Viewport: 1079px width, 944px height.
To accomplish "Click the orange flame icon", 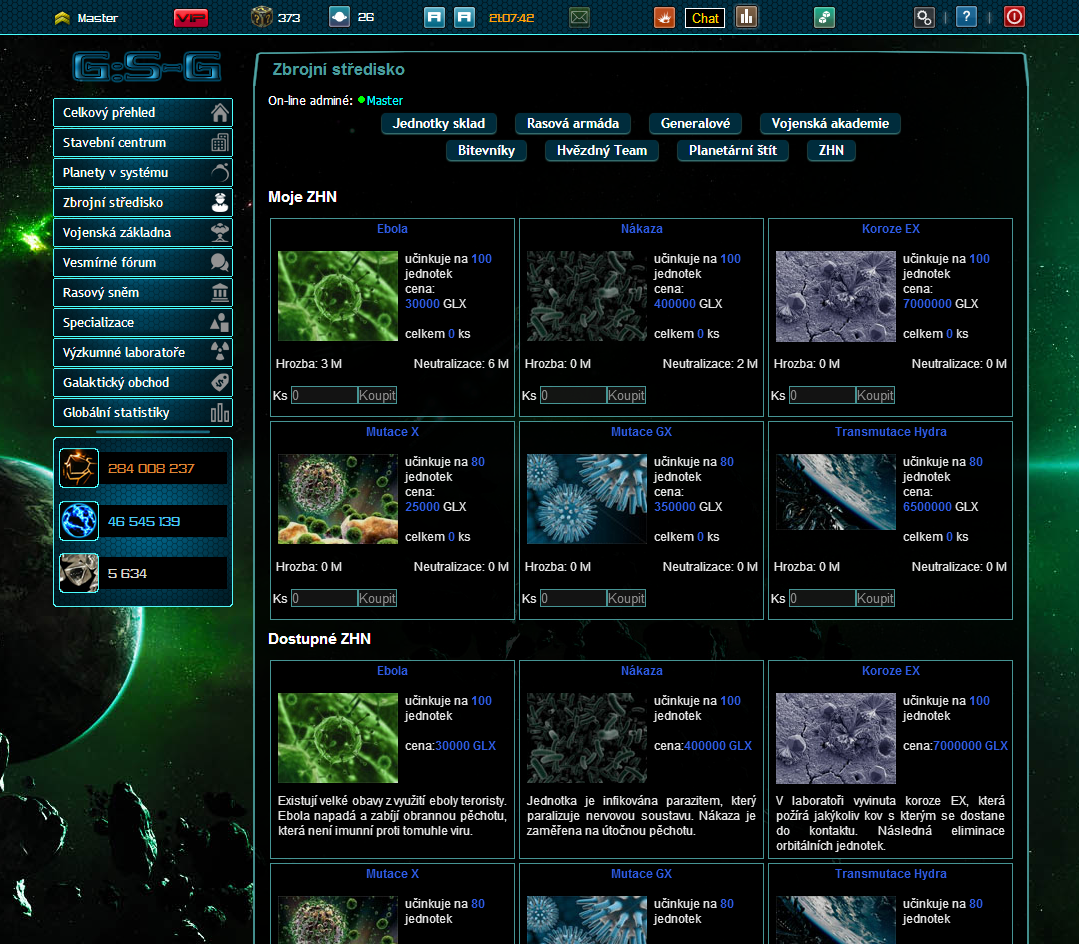I will [x=664, y=17].
